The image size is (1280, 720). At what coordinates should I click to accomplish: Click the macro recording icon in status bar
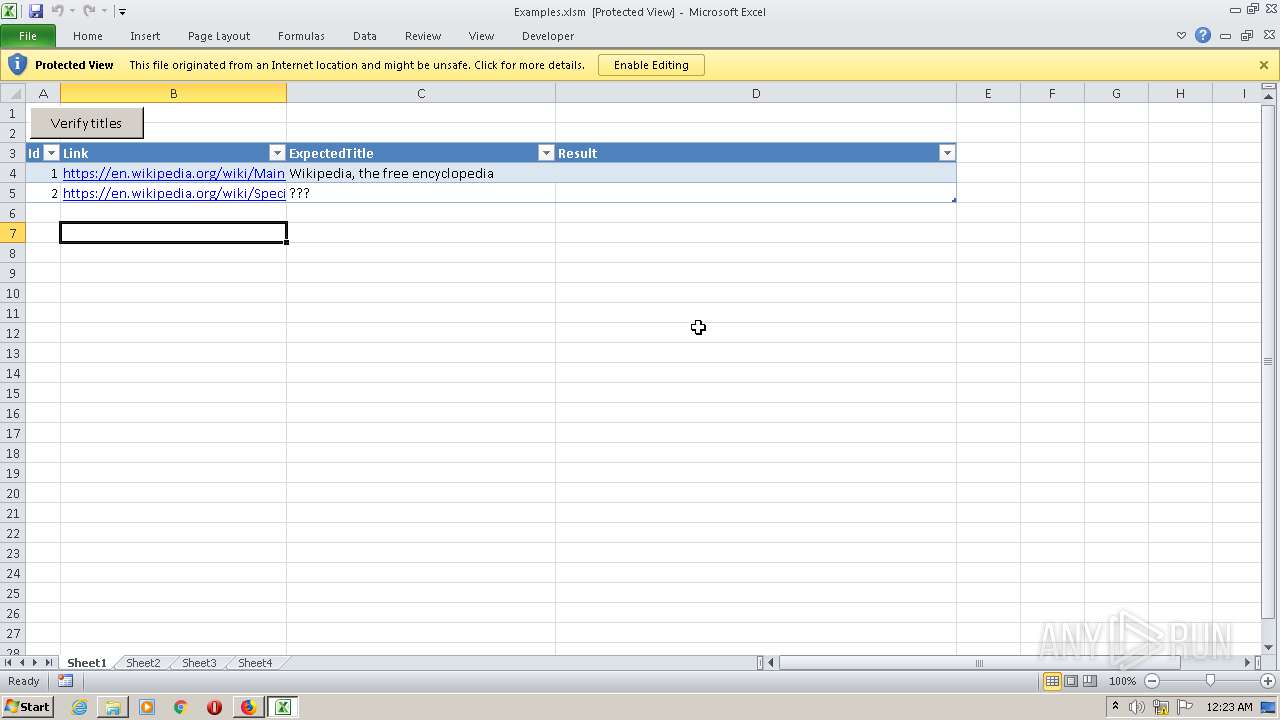[x=65, y=681]
